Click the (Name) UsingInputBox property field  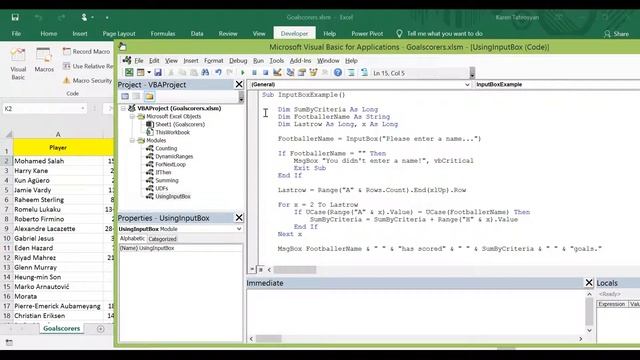[180, 248]
